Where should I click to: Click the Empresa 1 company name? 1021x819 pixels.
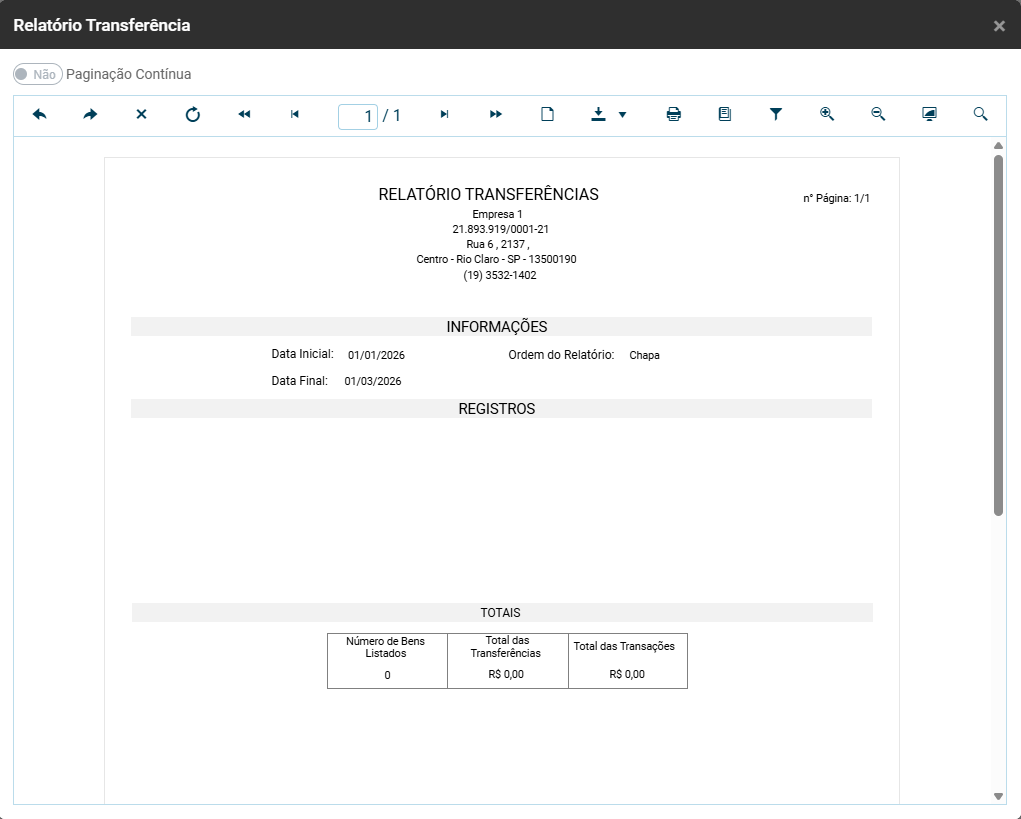coord(497,214)
